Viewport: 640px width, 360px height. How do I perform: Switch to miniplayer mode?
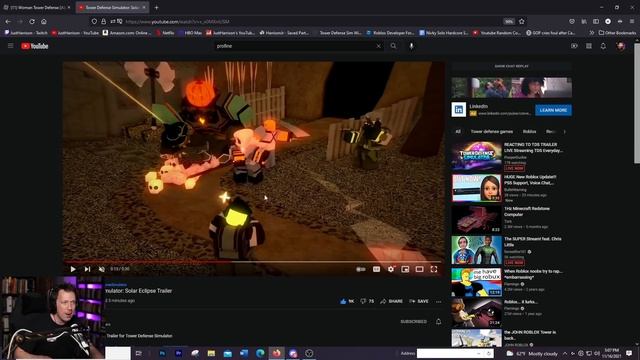405,269
